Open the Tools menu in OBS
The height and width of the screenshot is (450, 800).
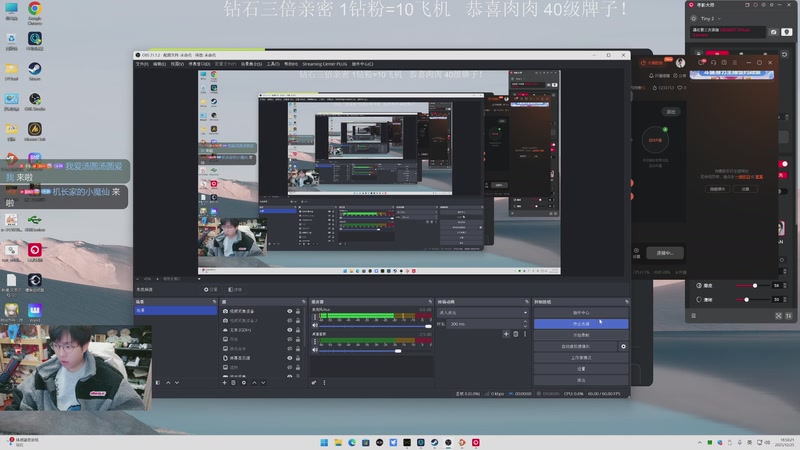273,64
